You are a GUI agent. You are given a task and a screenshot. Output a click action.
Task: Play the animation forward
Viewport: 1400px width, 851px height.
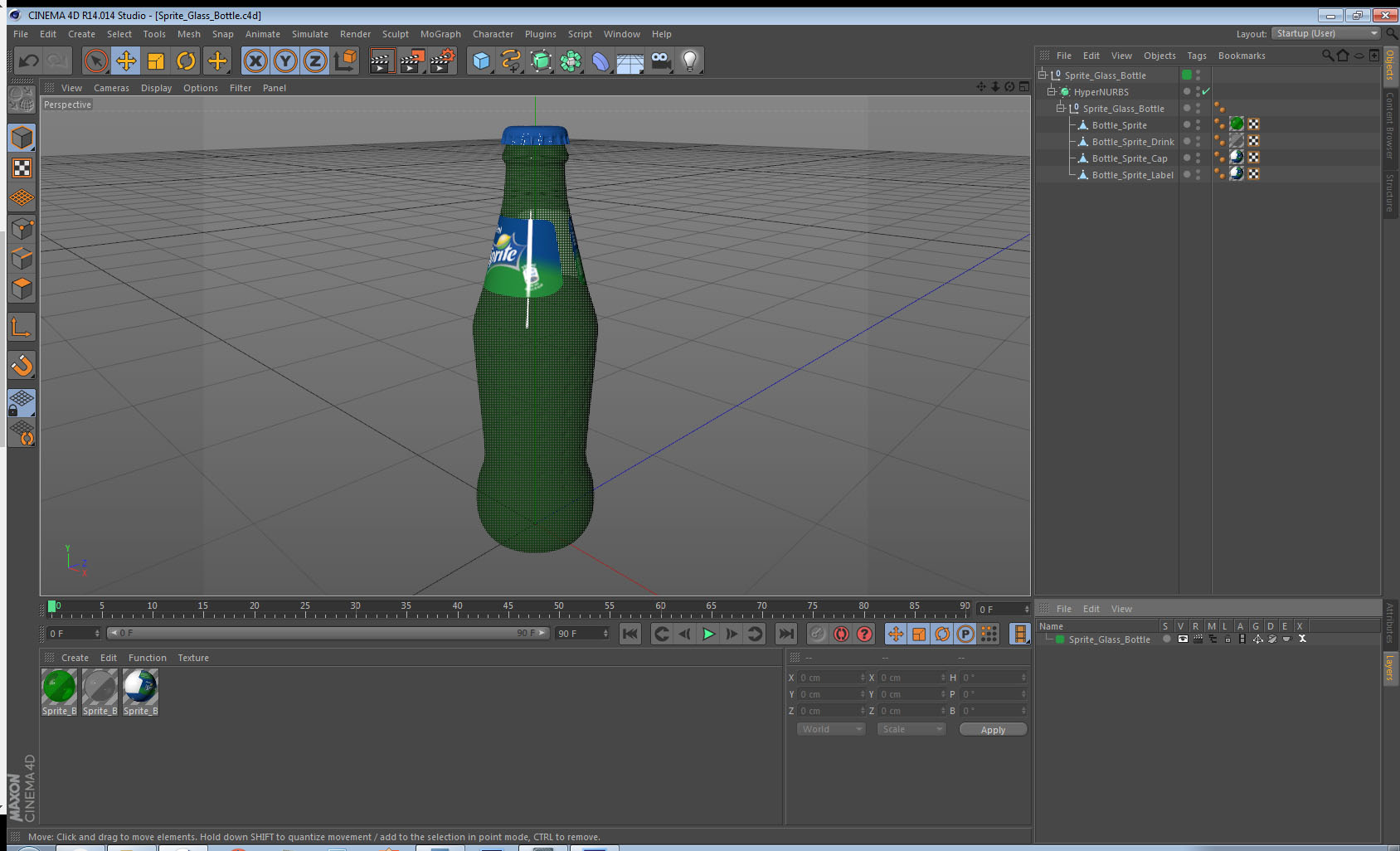pos(708,634)
